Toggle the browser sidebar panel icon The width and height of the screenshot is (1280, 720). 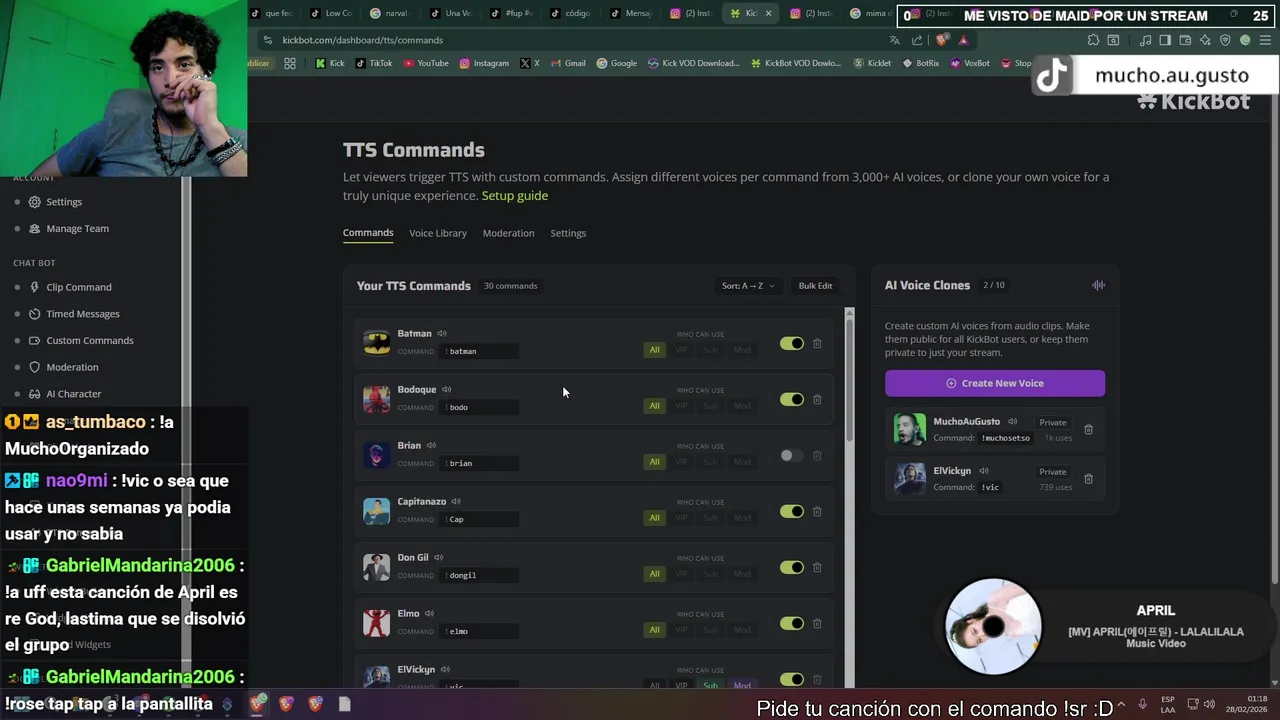(x=1165, y=40)
